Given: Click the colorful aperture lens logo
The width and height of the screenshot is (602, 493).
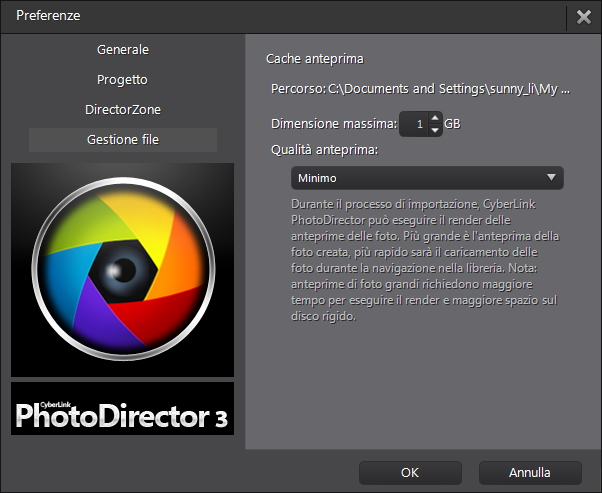Looking at the screenshot, I should (122, 270).
